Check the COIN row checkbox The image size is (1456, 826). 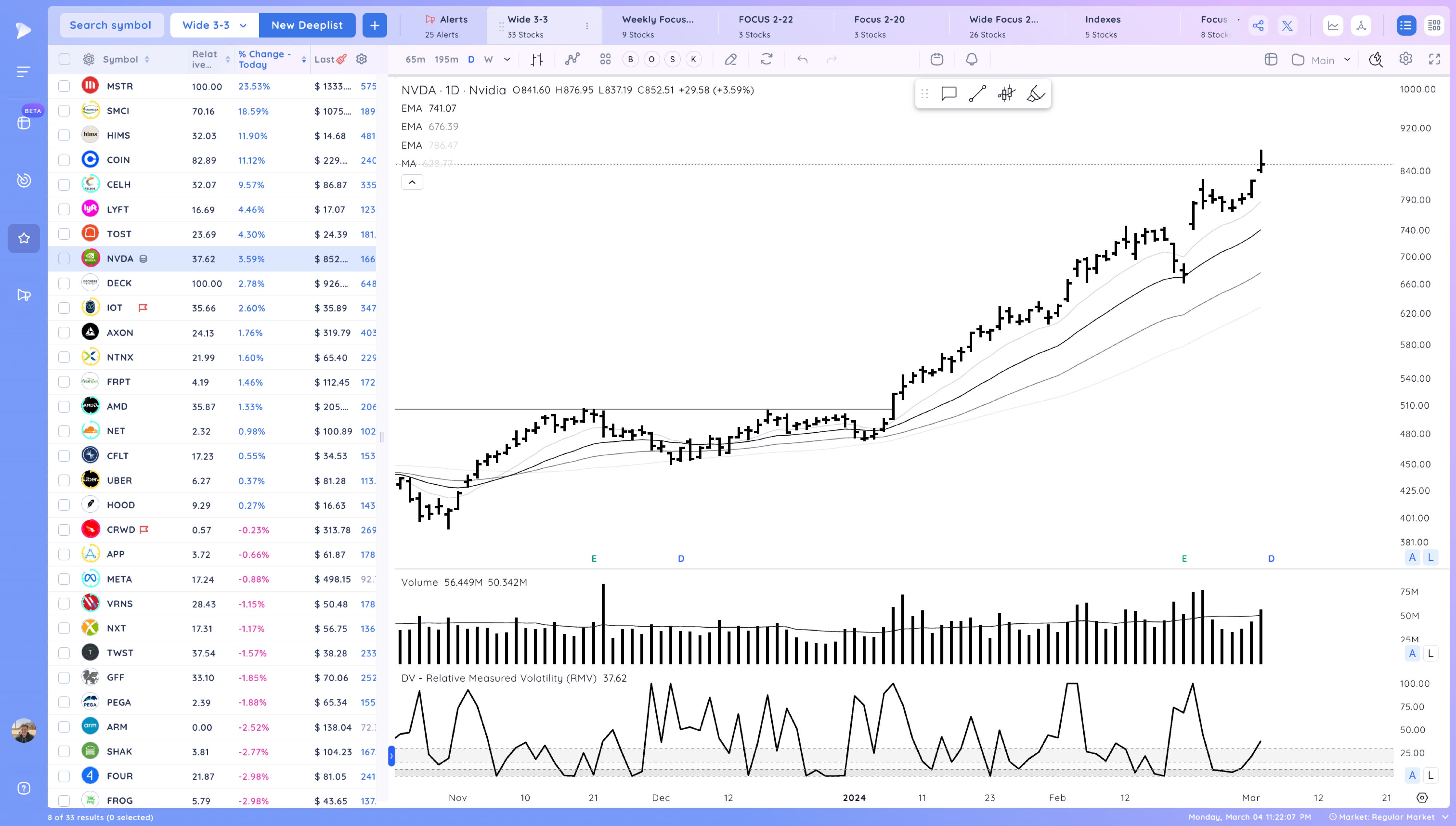tap(64, 160)
